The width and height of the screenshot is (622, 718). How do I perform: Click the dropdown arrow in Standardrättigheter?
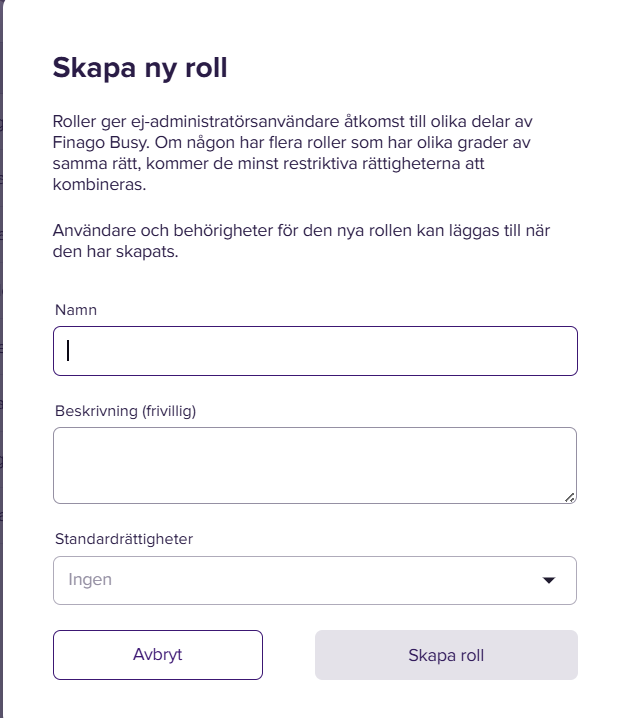click(x=549, y=580)
